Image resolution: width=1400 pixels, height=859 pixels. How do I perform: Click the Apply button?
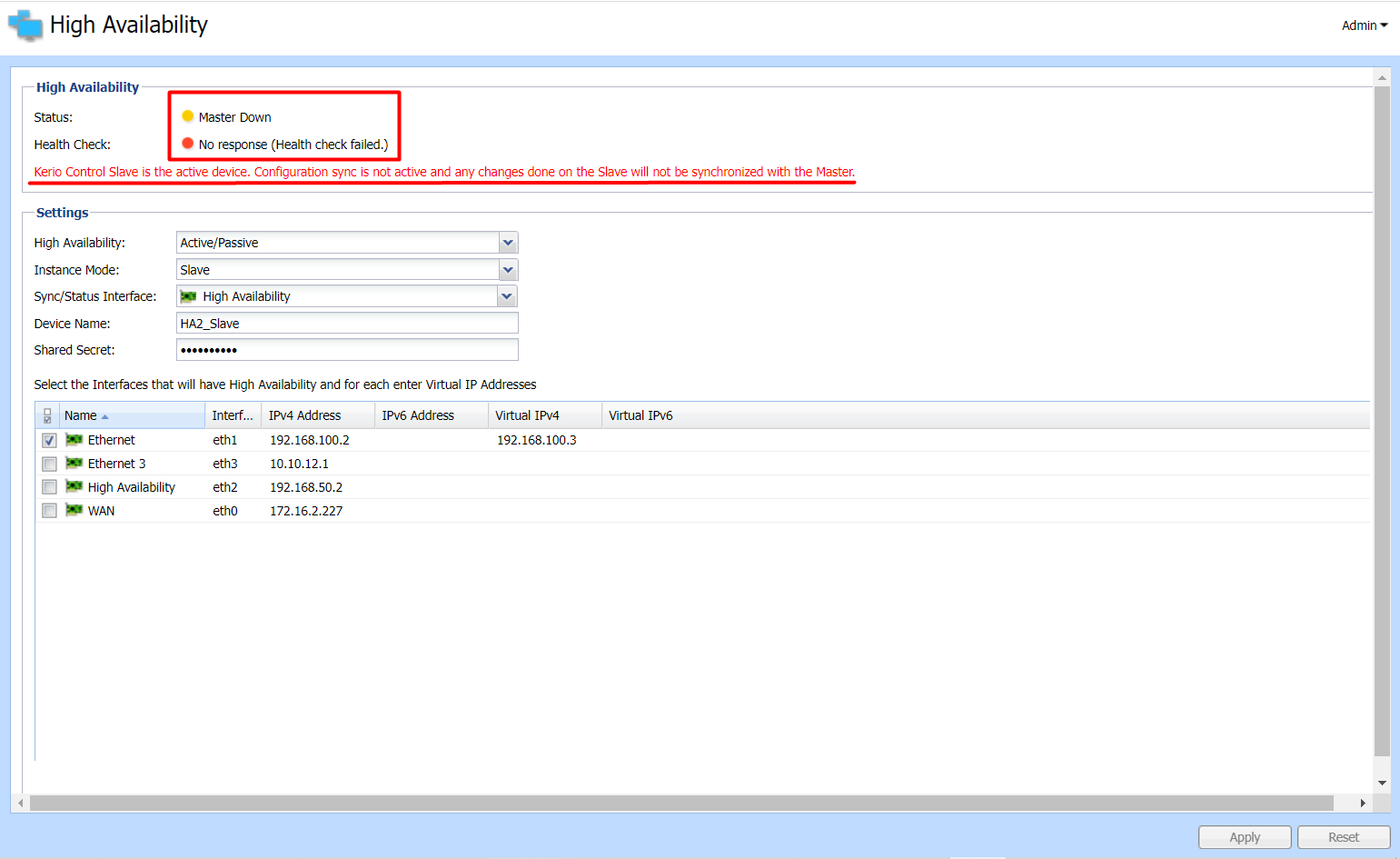point(1245,837)
